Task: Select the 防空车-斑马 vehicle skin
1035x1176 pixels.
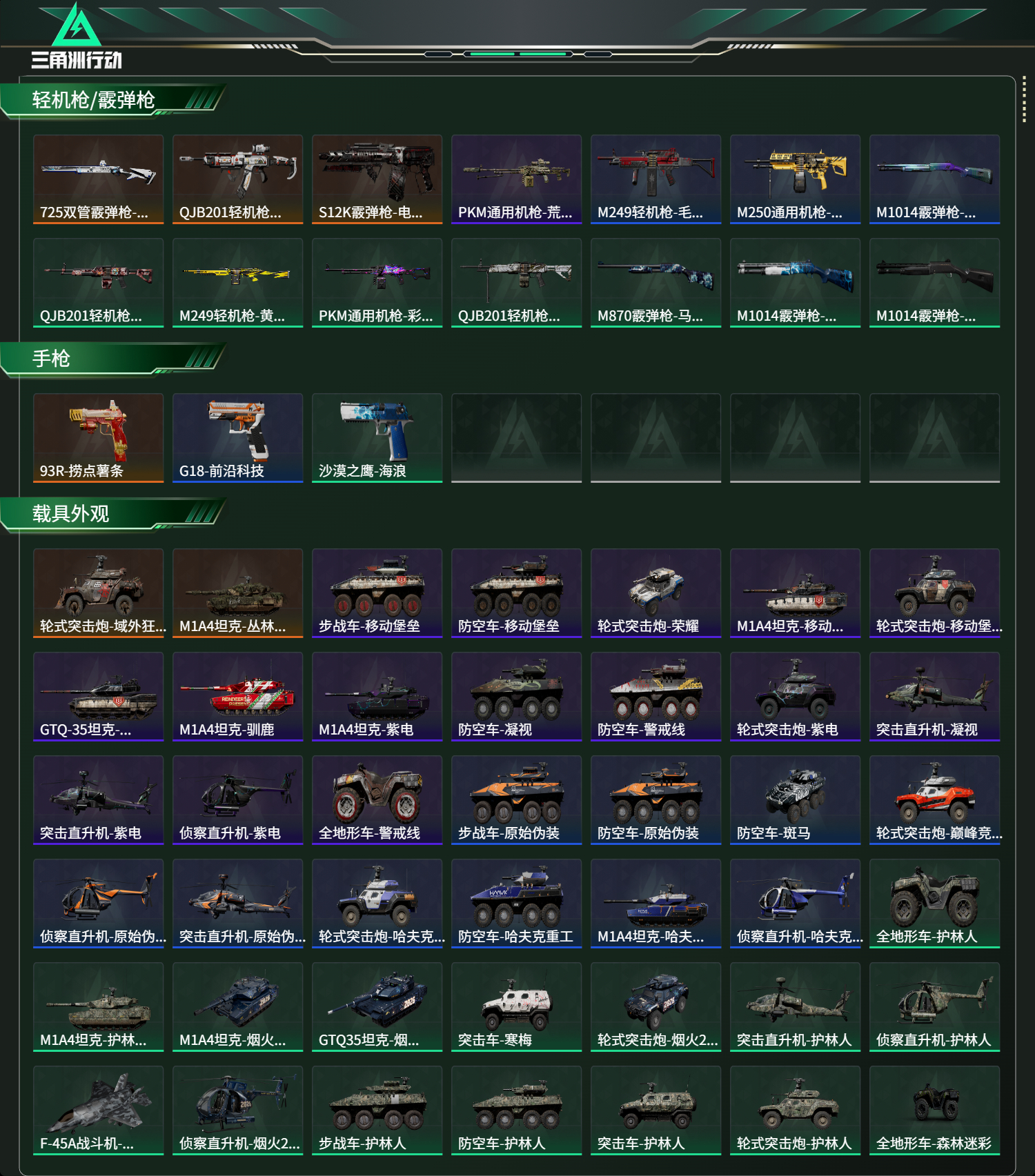Action: click(796, 799)
